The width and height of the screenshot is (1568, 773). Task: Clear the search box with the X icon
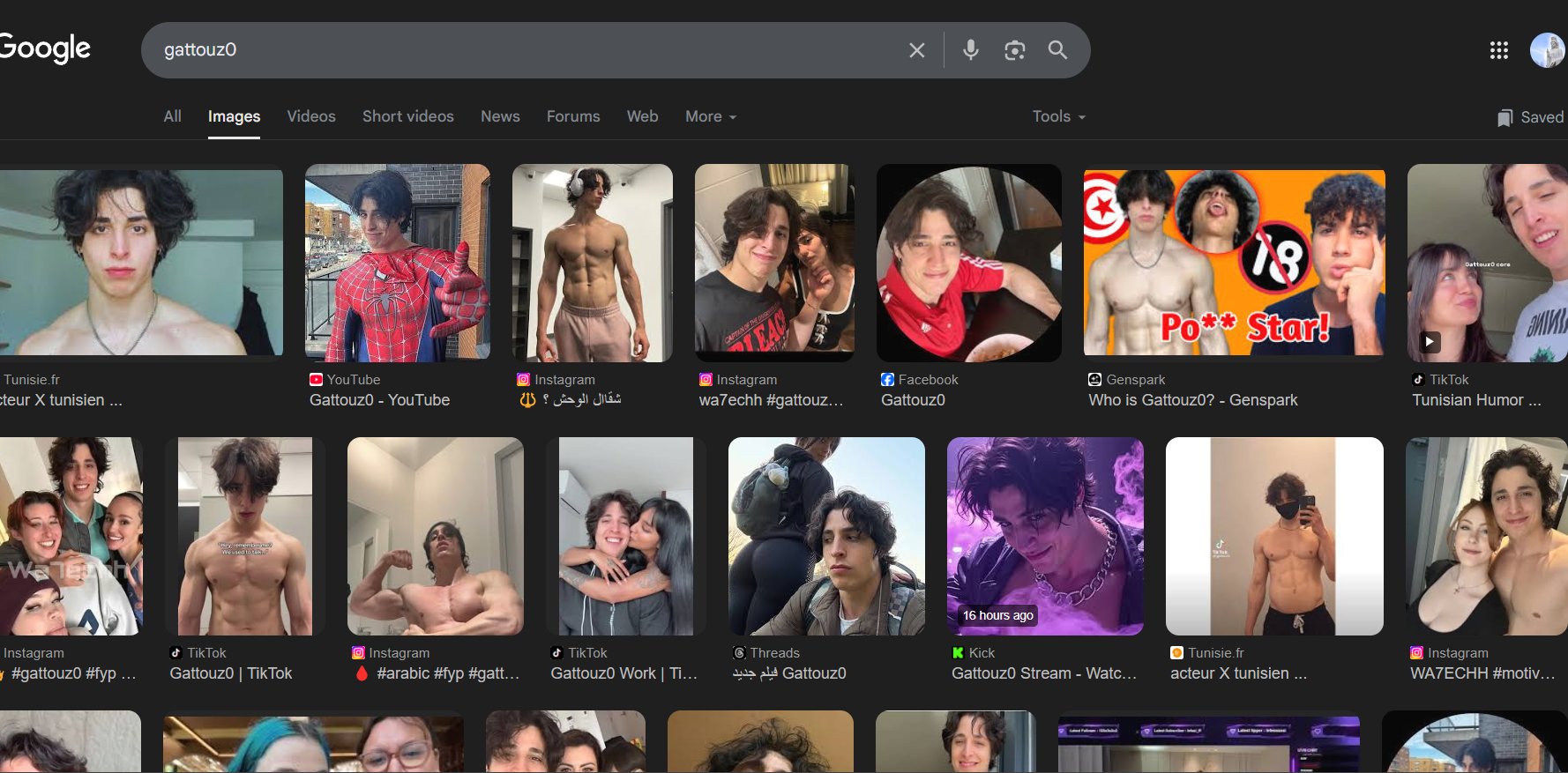pos(917,50)
